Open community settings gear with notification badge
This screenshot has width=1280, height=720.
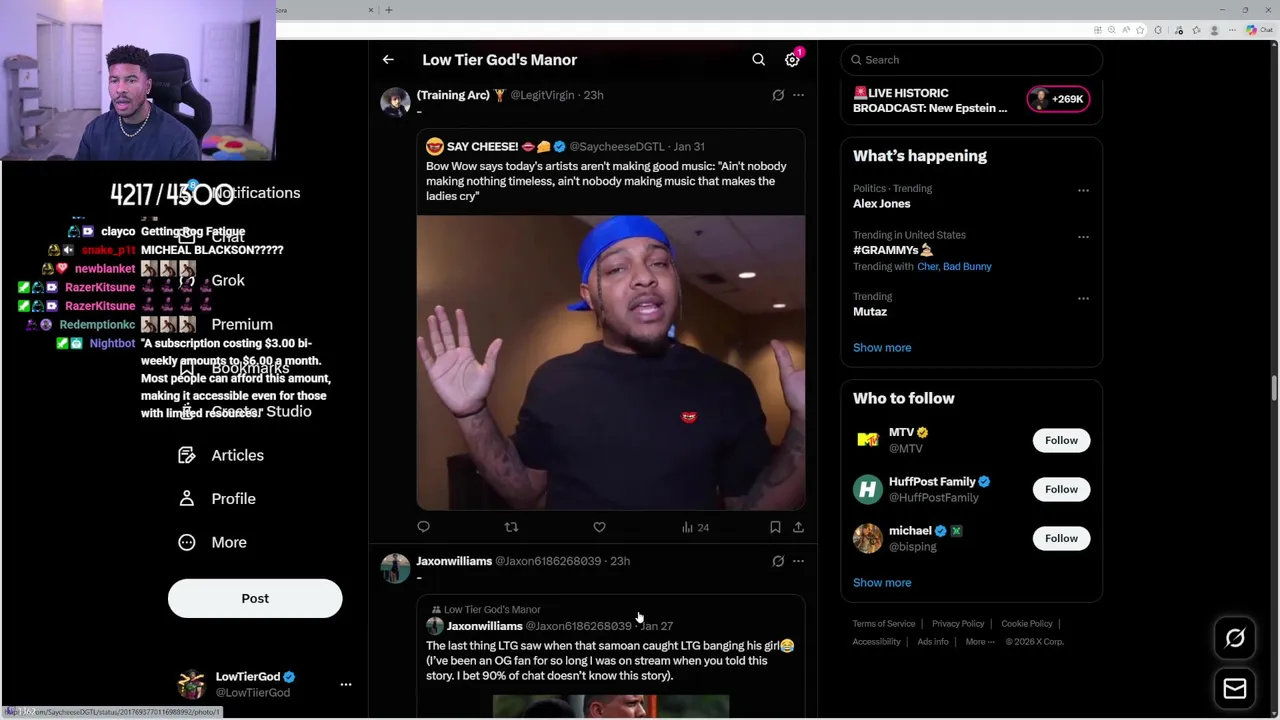[x=792, y=60]
